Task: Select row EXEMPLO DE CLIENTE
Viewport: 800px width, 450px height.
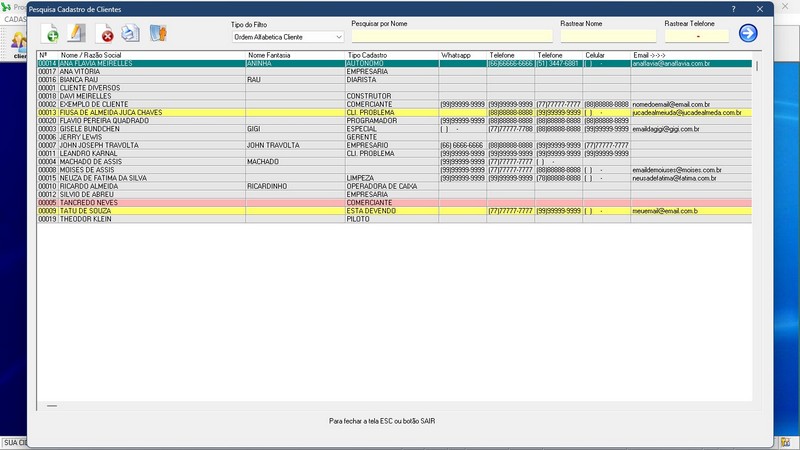Action: pyautogui.click(x=394, y=104)
